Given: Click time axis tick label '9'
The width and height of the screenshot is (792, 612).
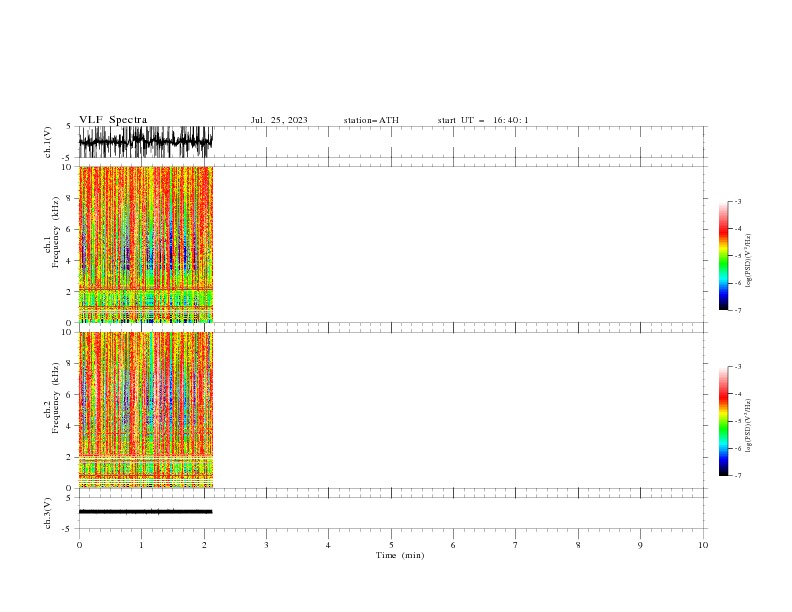Looking at the screenshot, I should coord(640,545).
